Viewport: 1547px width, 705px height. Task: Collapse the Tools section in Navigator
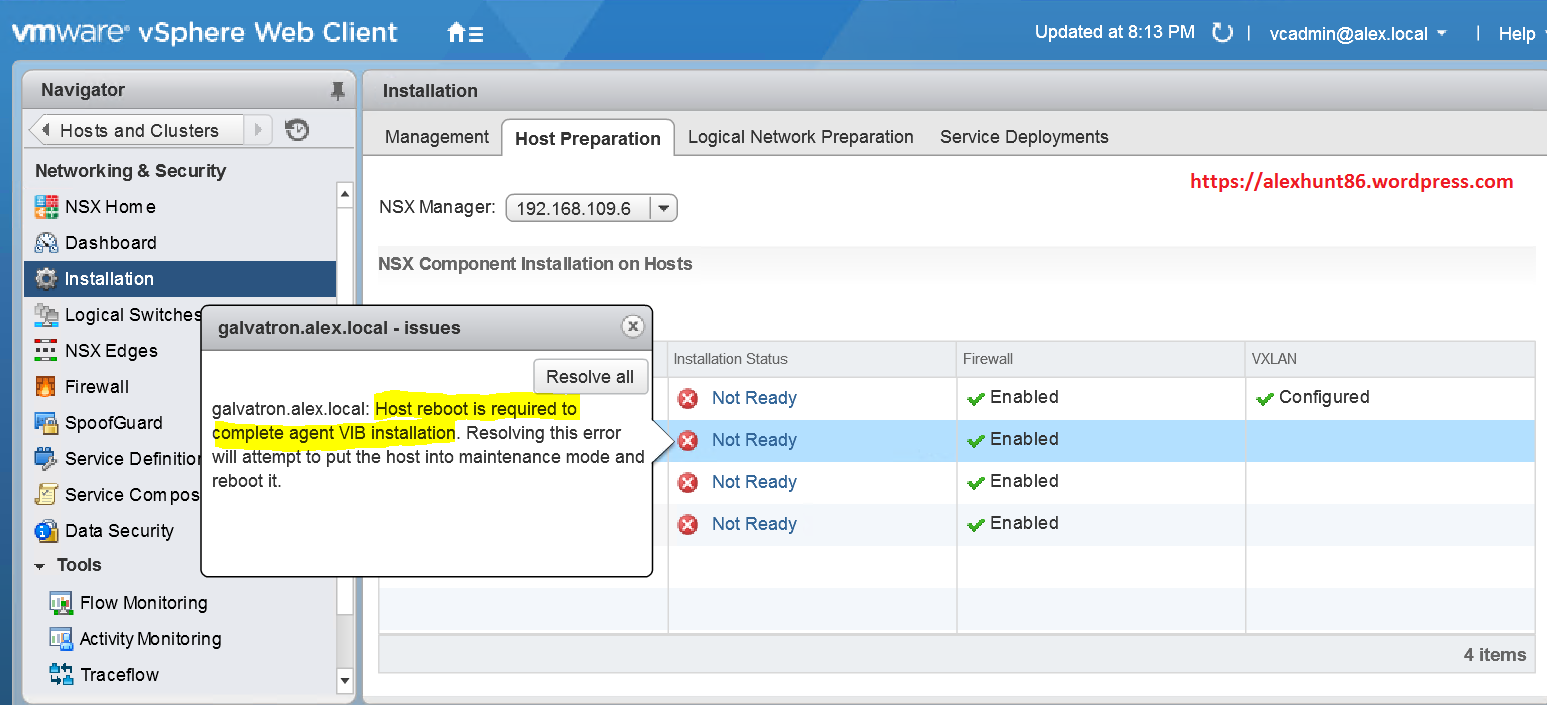point(40,566)
